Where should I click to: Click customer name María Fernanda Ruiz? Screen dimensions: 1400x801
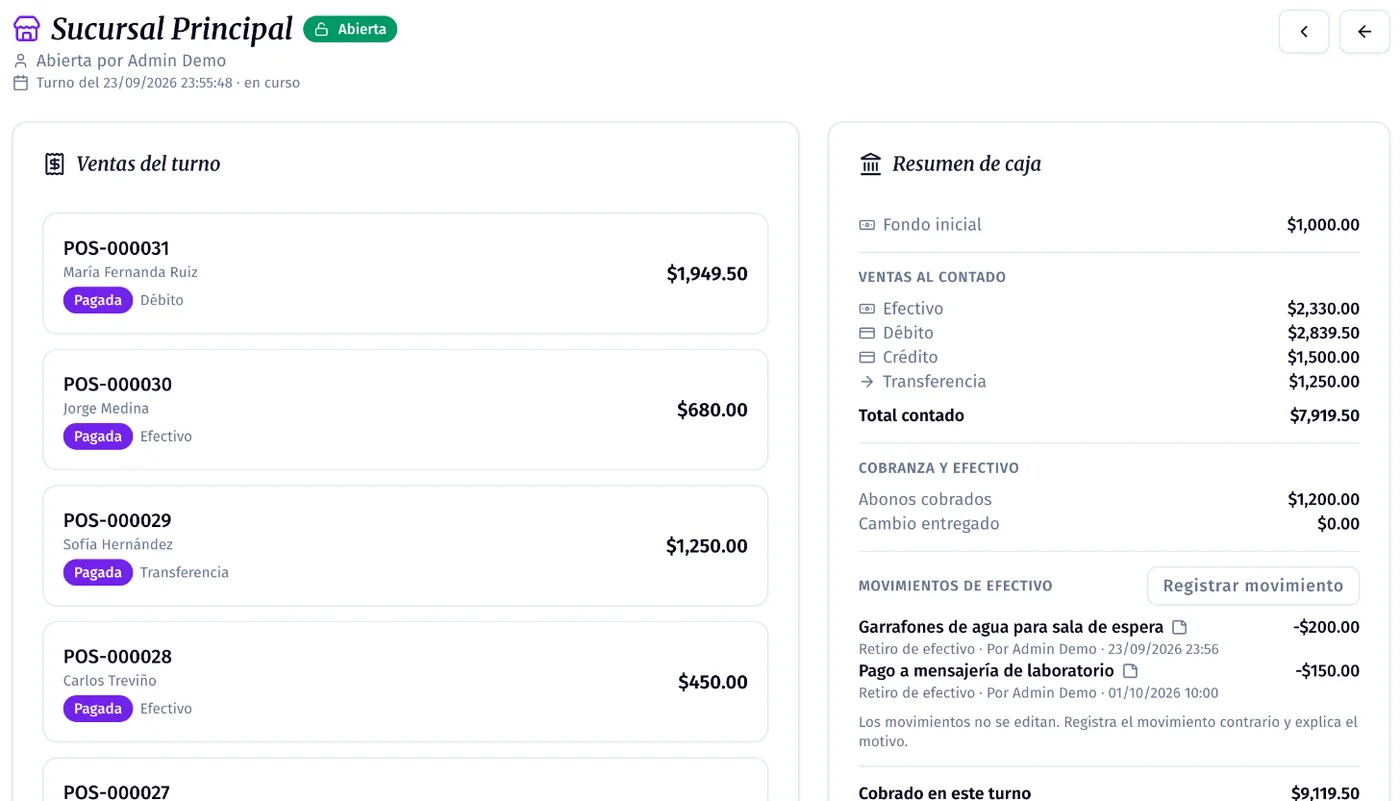click(x=130, y=272)
